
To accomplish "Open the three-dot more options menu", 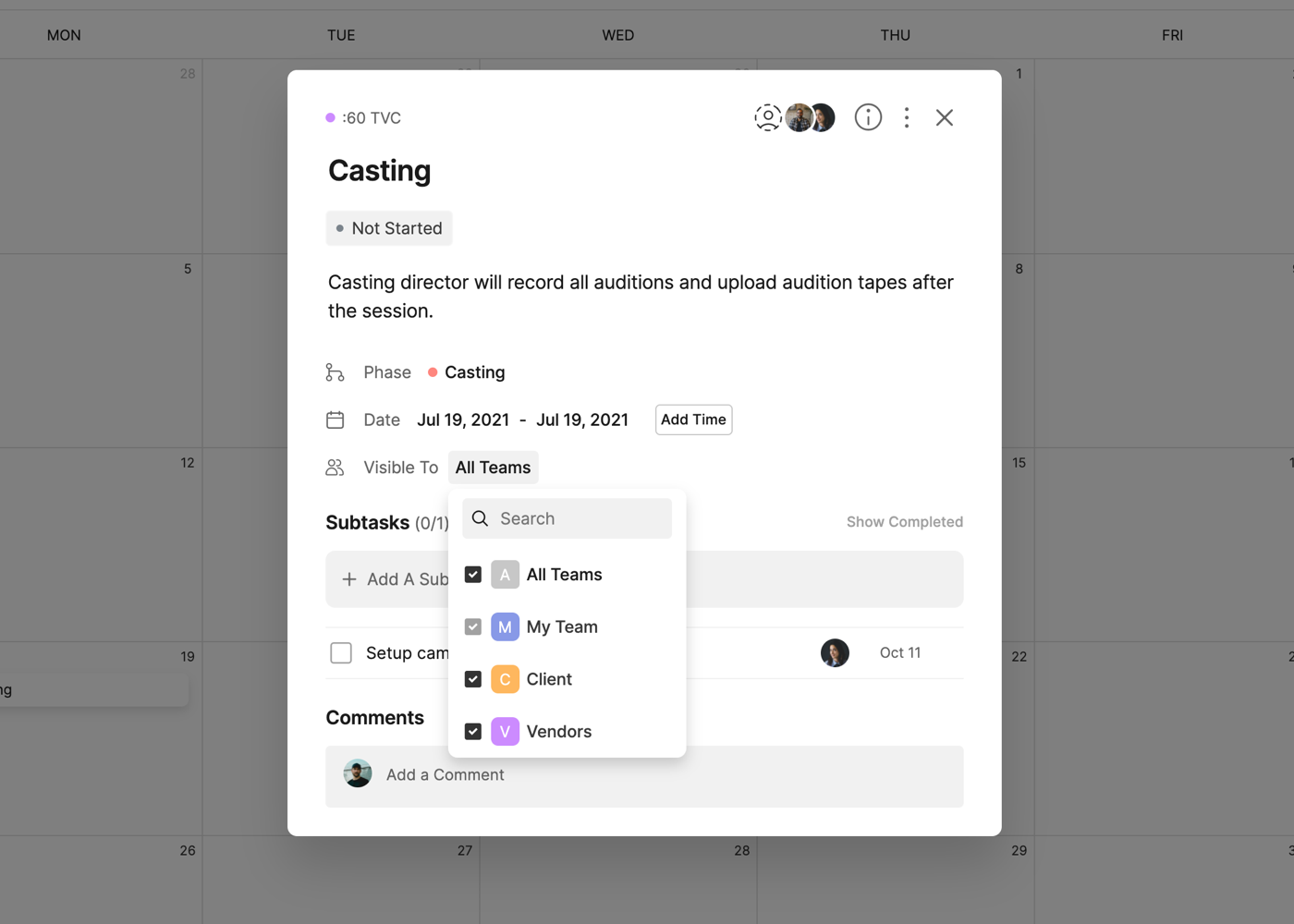I will click(907, 117).
